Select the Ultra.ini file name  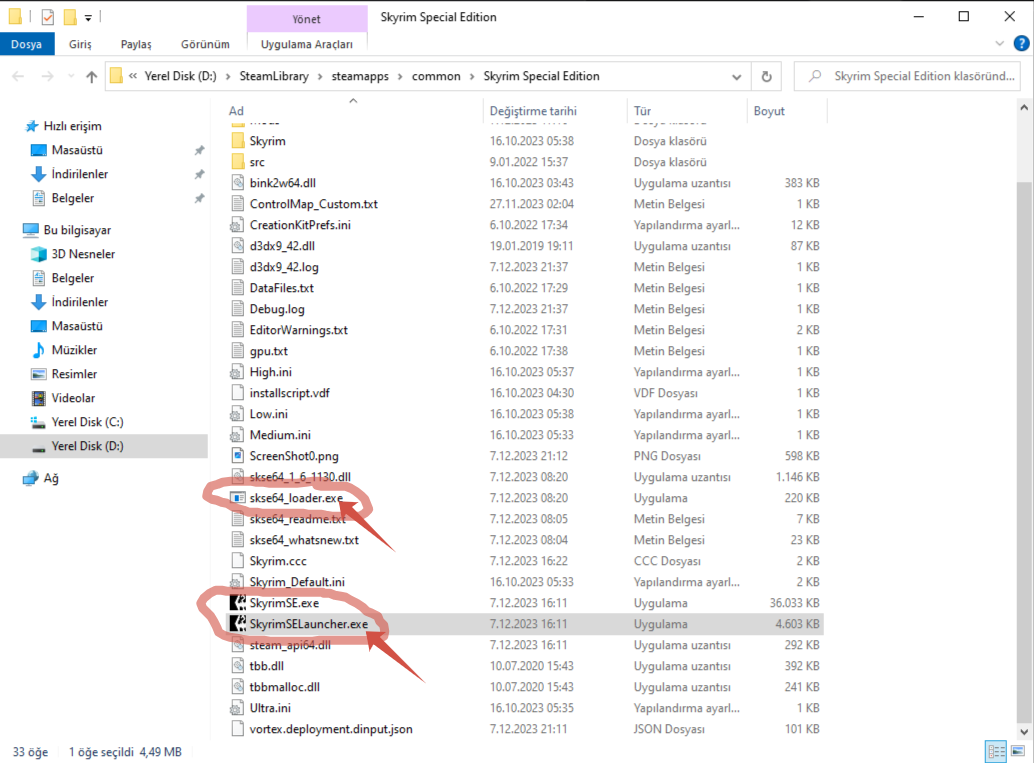(270, 708)
